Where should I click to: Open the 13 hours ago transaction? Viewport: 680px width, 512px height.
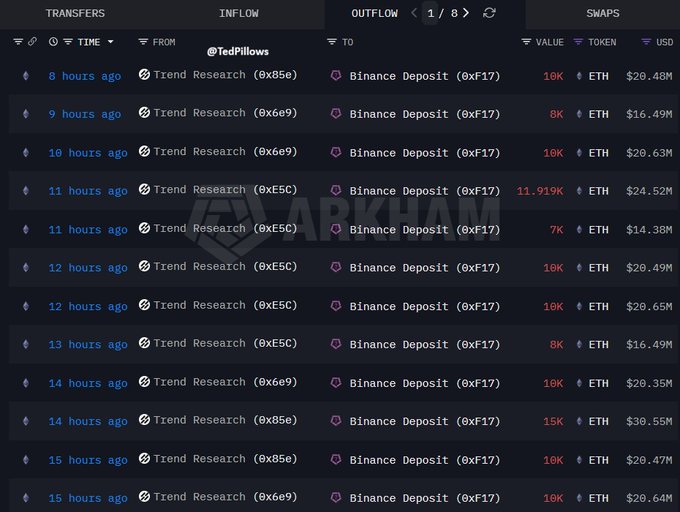88,345
